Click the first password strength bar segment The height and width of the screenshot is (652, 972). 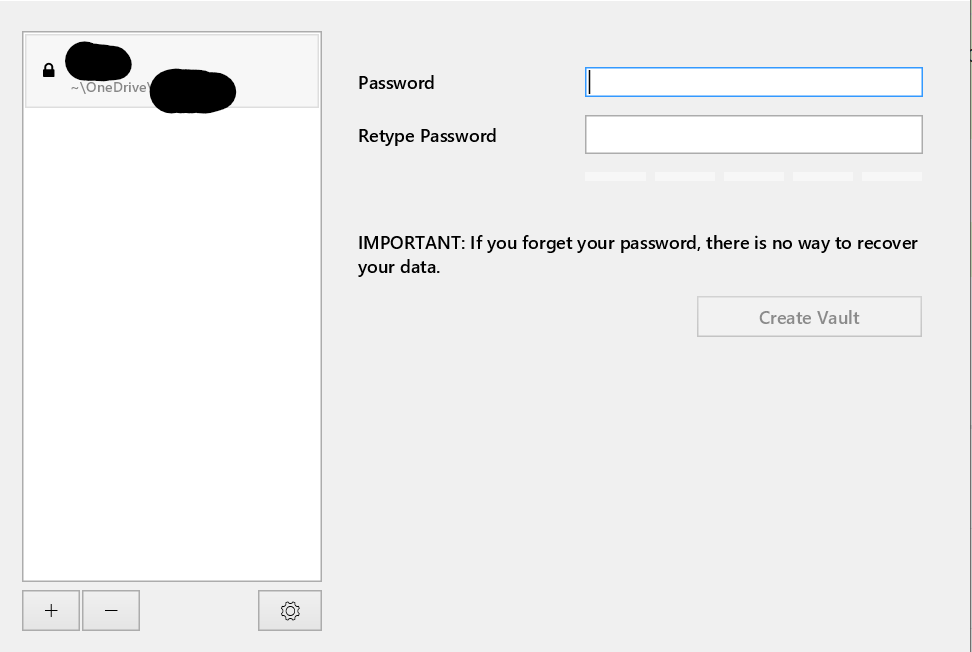pos(616,177)
